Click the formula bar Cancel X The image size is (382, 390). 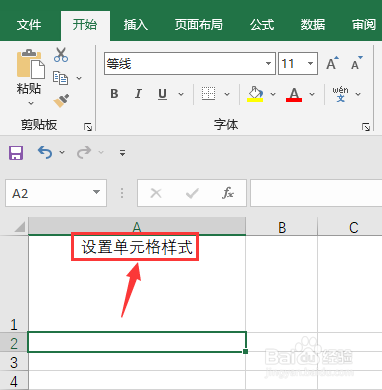[x=156, y=193]
